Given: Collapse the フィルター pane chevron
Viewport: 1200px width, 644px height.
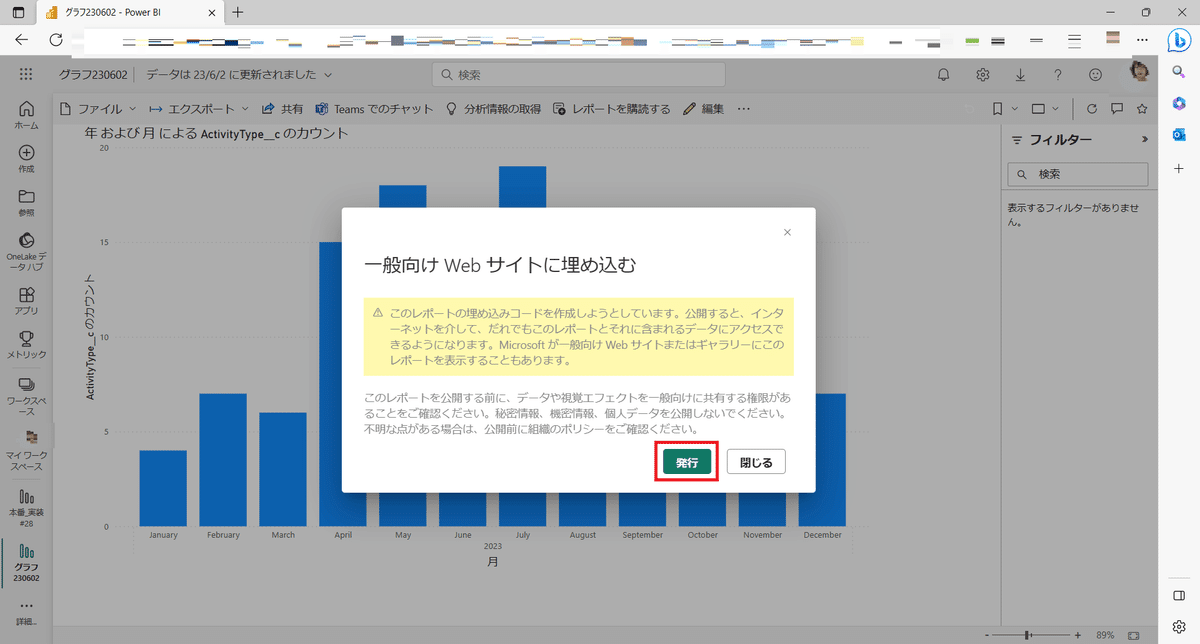Looking at the screenshot, I should coord(1145,140).
